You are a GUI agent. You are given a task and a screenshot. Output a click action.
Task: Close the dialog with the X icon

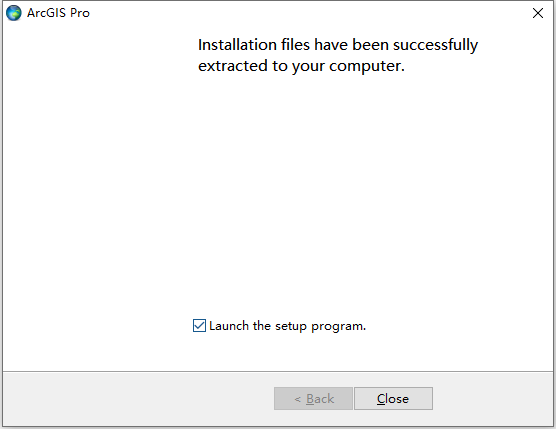tap(538, 13)
